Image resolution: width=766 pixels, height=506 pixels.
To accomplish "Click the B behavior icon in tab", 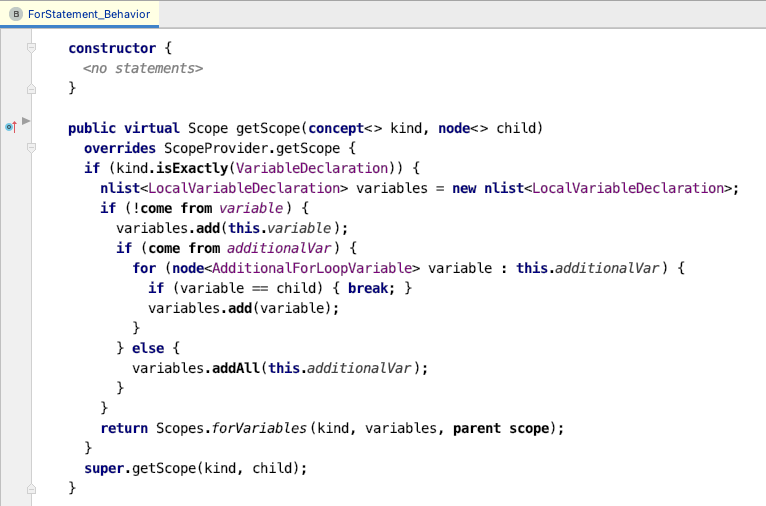I will pos(16,14).
